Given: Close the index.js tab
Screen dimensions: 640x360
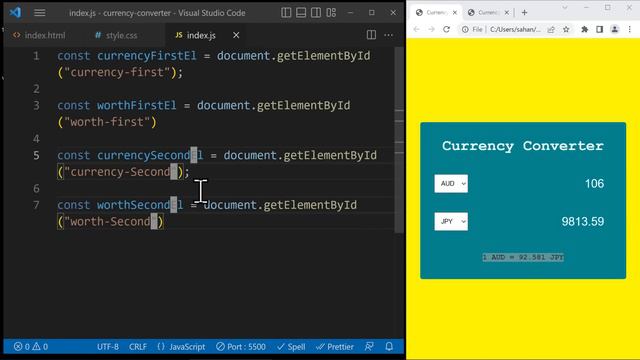Looking at the screenshot, I should click(x=236, y=36).
